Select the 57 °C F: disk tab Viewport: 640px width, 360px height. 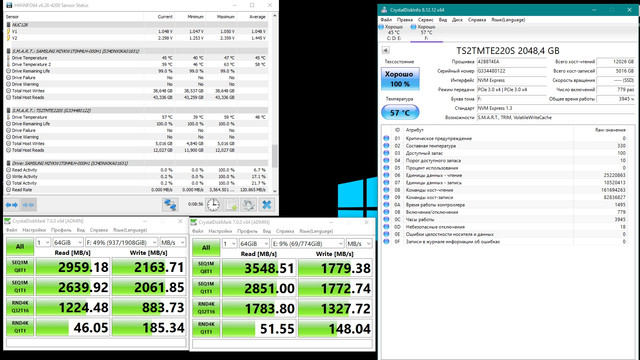(426, 32)
